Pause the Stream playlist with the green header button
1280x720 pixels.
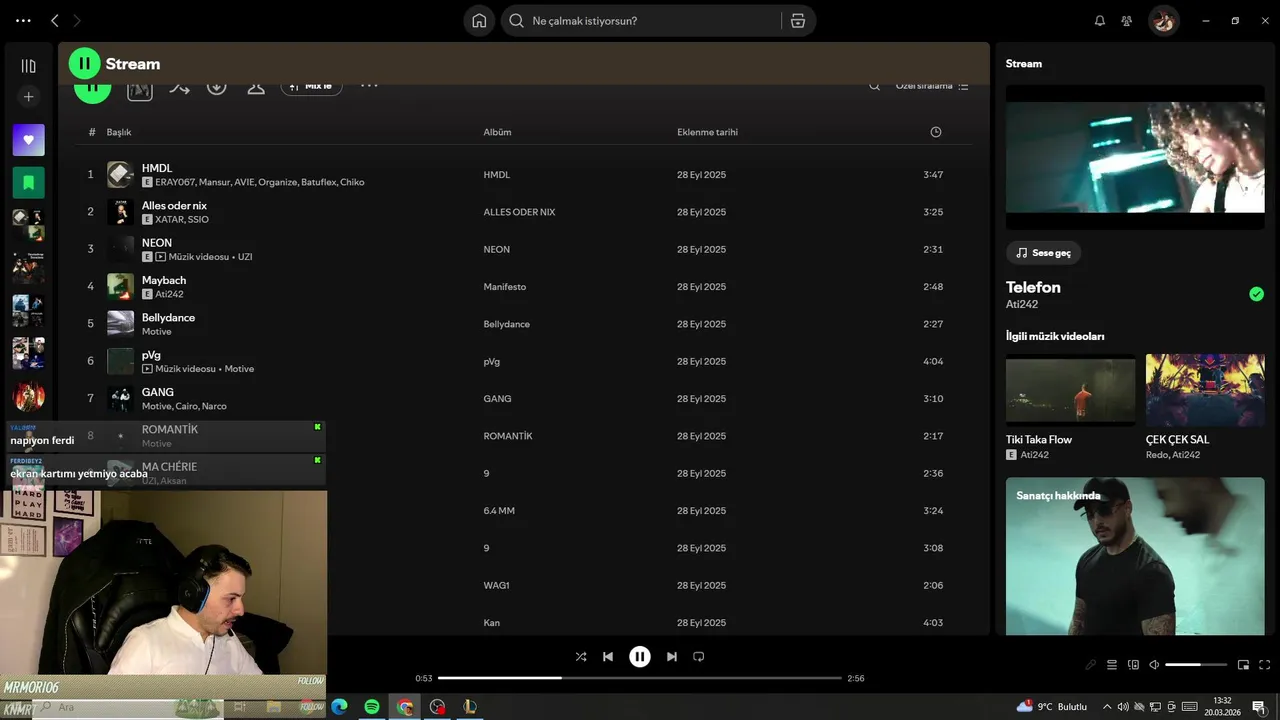coord(85,63)
